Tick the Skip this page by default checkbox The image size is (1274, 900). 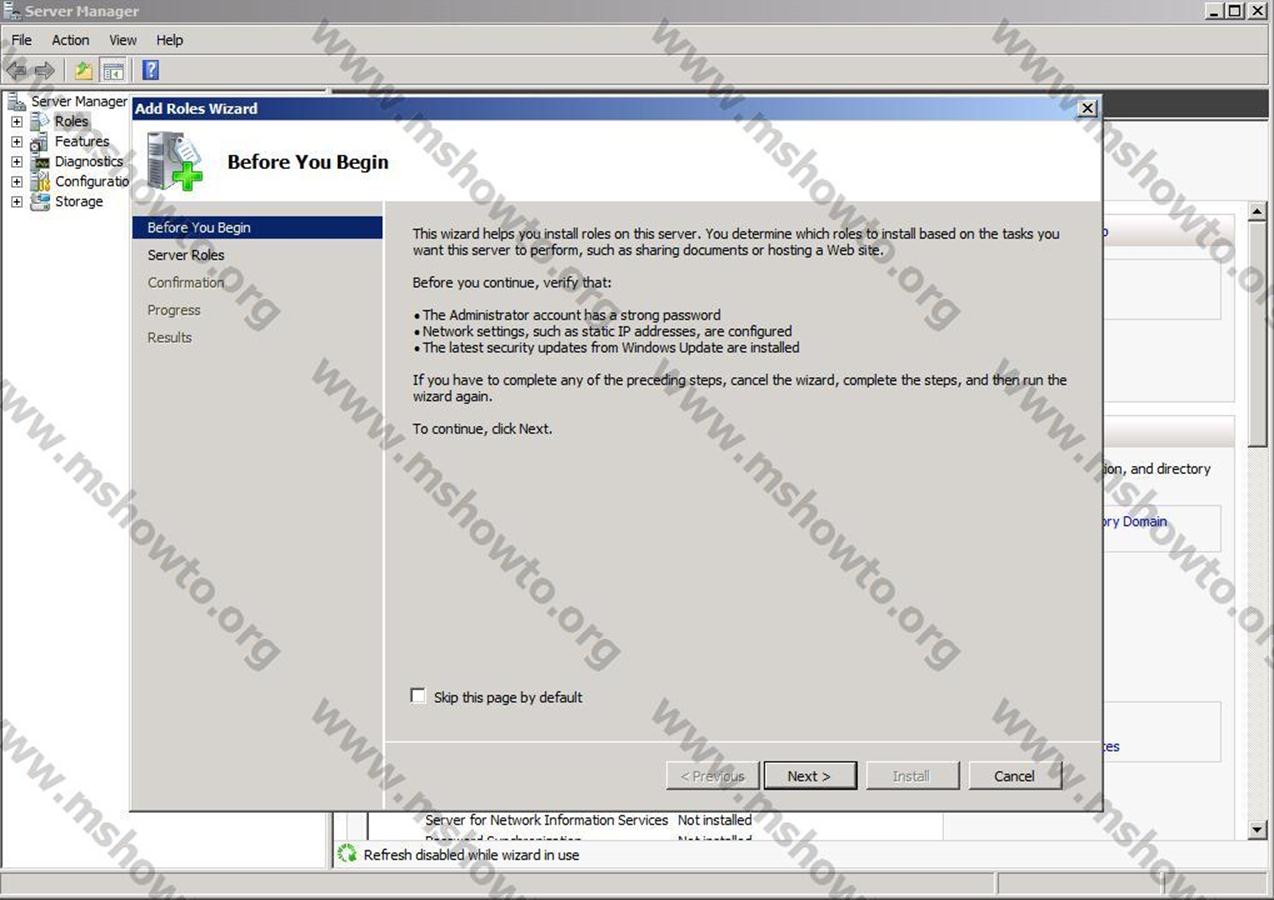(x=418, y=696)
